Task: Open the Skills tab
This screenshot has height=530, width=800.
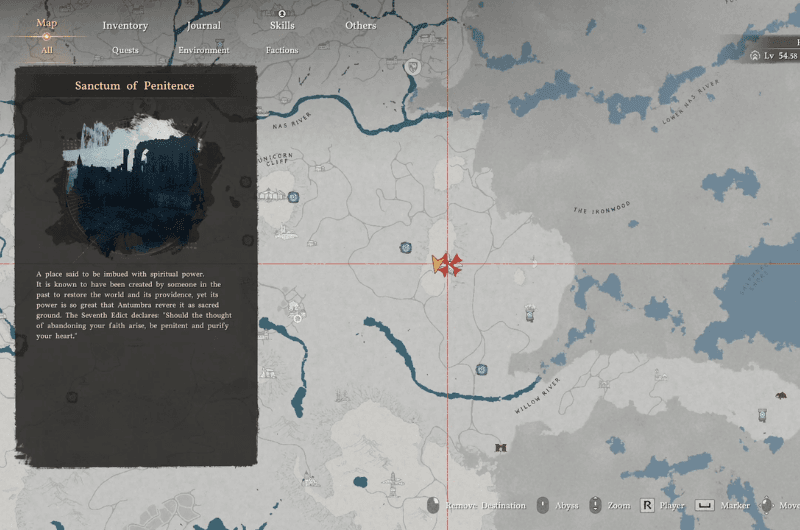Action: pos(282,26)
